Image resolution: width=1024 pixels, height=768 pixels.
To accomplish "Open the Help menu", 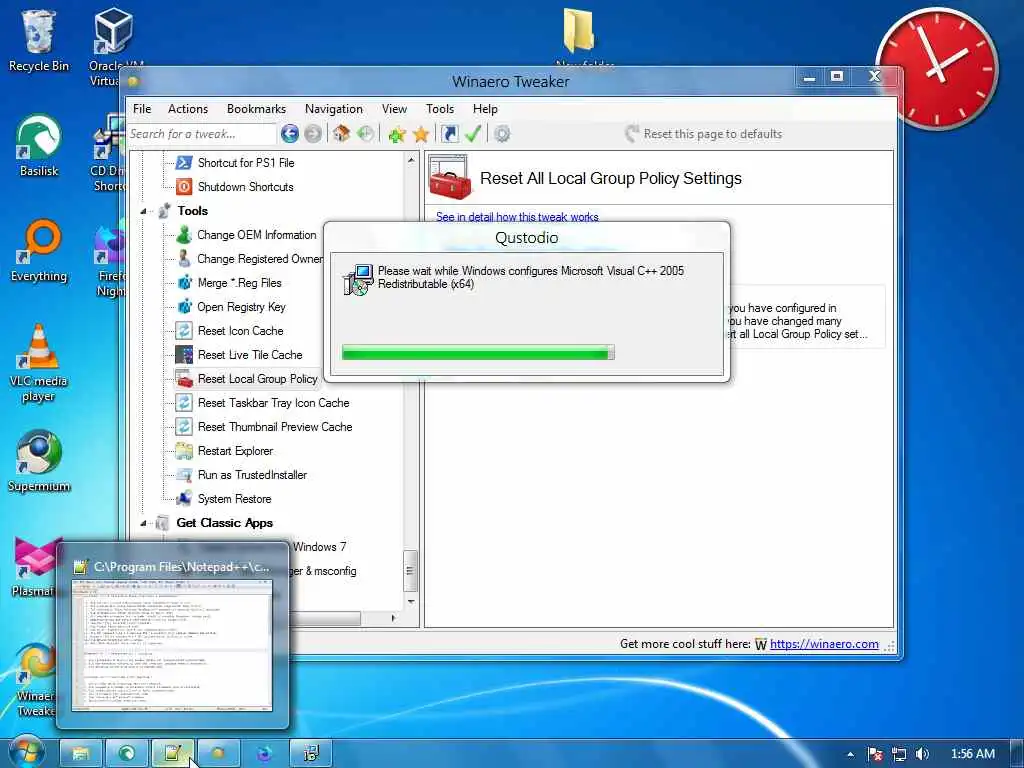I will 485,109.
